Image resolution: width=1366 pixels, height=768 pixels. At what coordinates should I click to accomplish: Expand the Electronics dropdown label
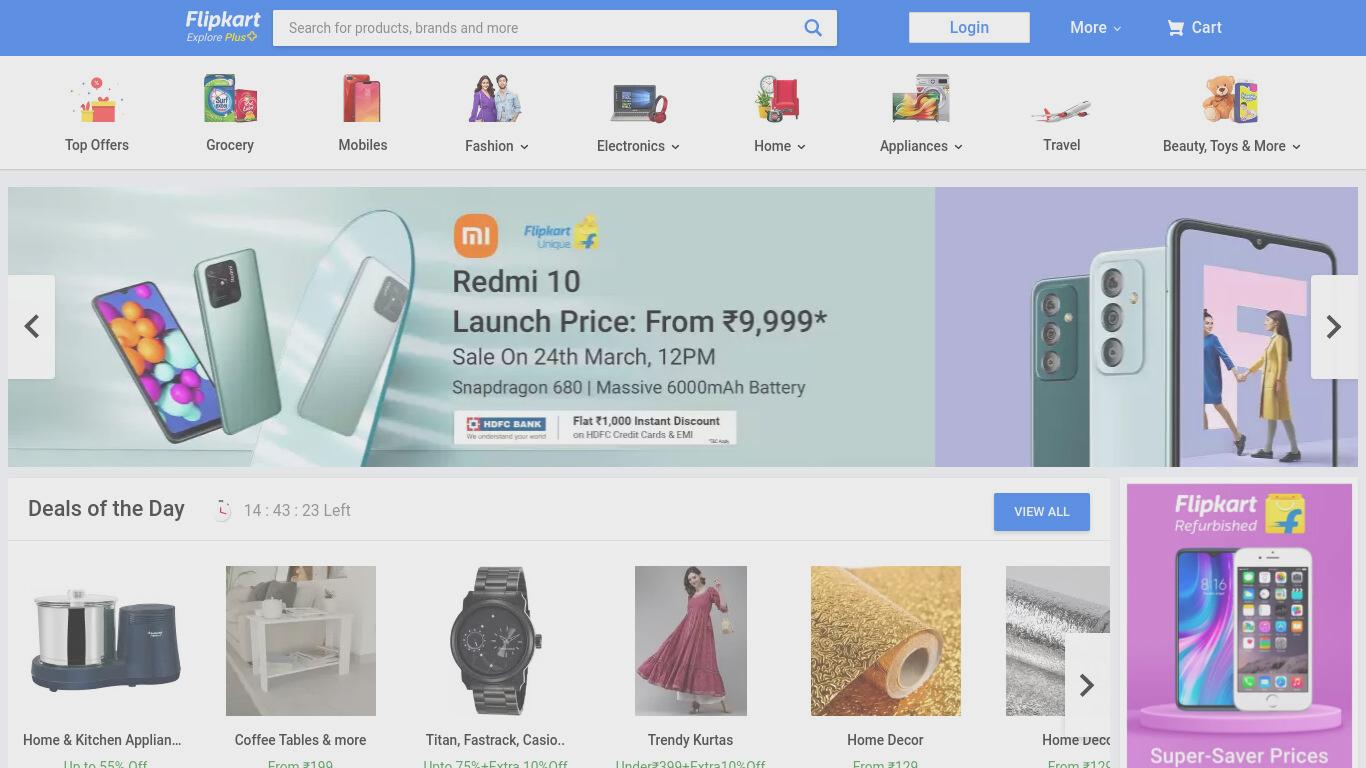tap(638, 146)
